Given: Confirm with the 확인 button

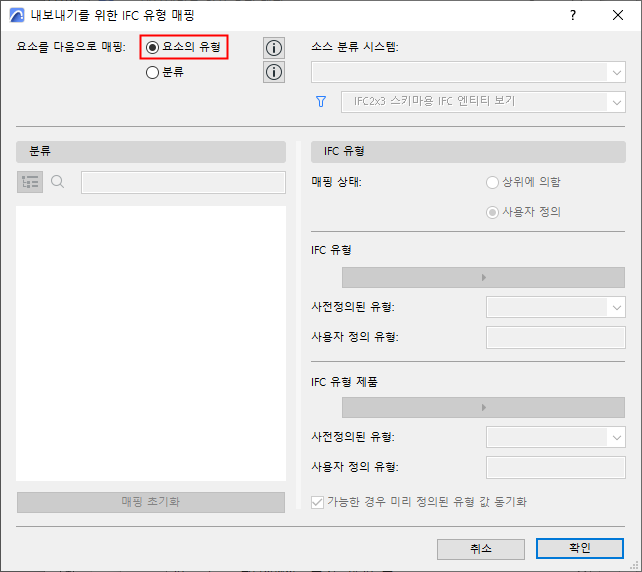Looking at the screenshot, I should click(580, 548).
